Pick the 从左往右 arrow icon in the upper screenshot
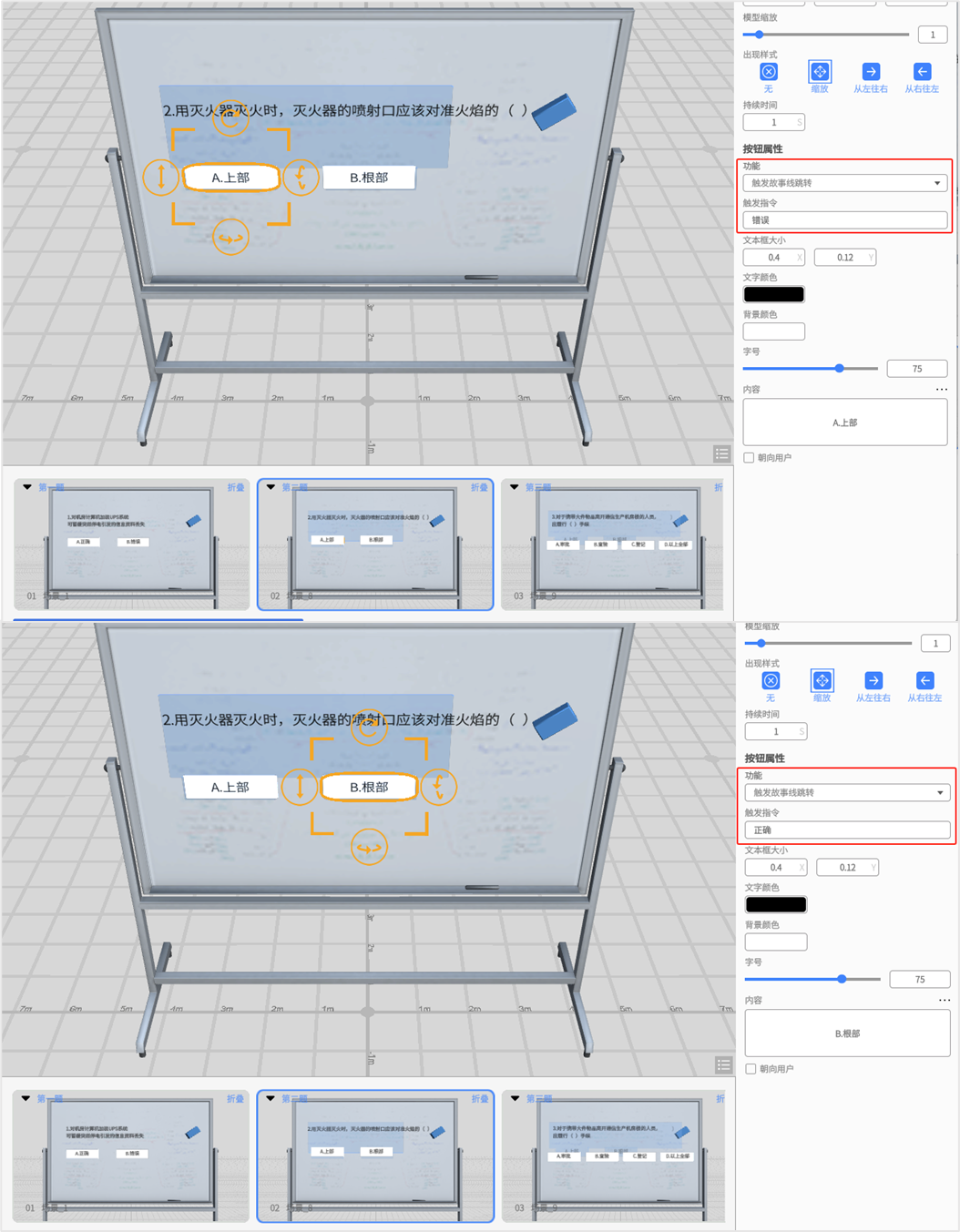Image resolution: width=960 pixels, height=1232 pixels. 871,72
